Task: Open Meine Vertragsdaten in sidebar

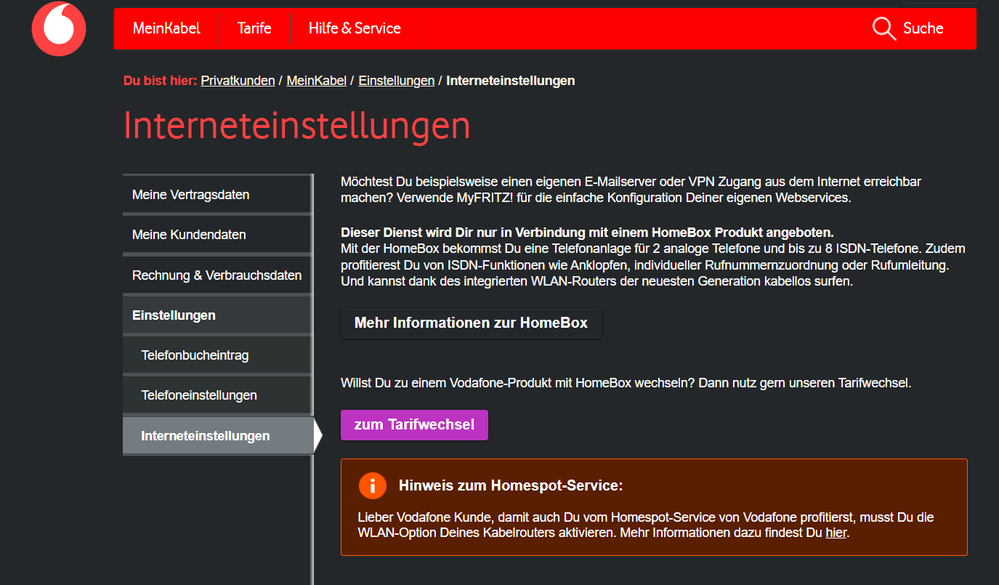Action: click(x=217, y=194)
